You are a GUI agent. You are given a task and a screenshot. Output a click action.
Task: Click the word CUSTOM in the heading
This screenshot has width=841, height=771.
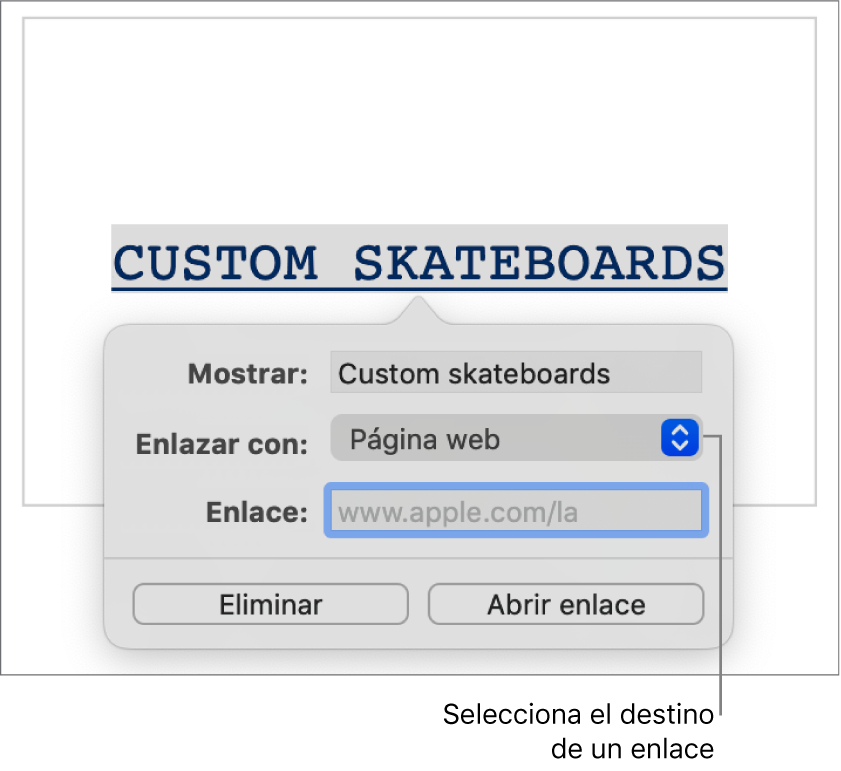[x=217, y=263]
